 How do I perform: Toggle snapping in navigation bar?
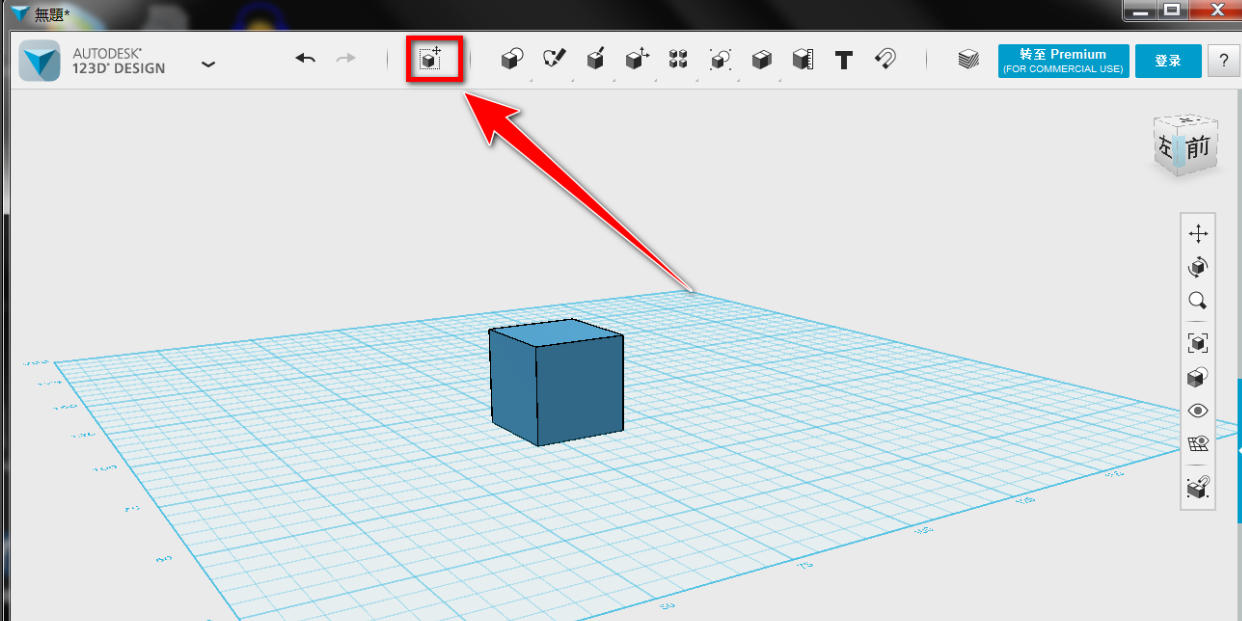[x=1198, y=487]
